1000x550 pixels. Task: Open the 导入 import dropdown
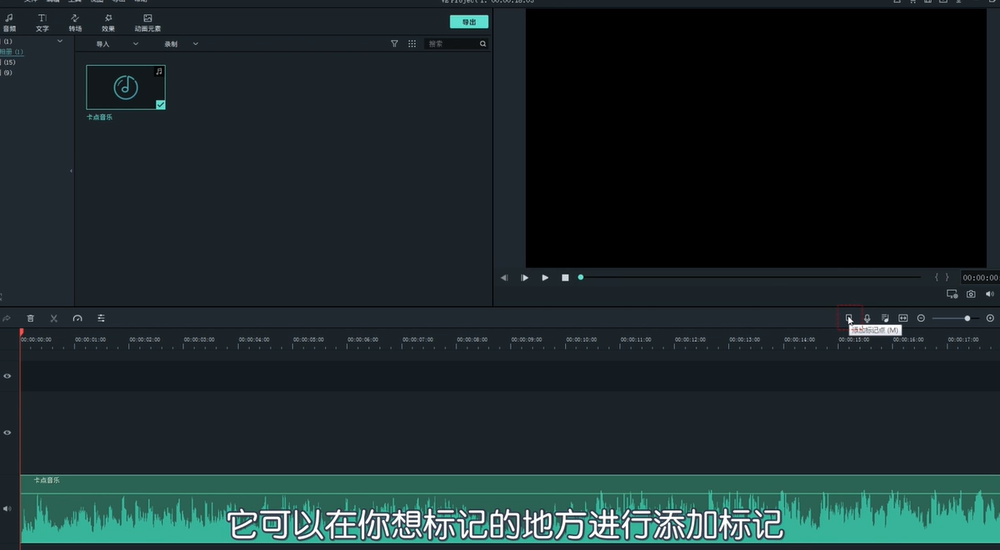117,44
